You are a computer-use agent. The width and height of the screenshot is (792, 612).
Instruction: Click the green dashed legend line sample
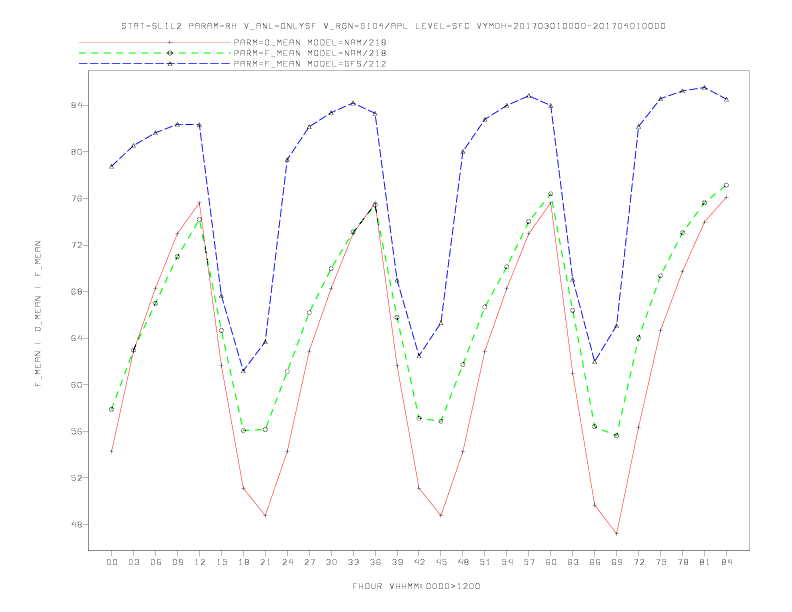click(155, 53)
